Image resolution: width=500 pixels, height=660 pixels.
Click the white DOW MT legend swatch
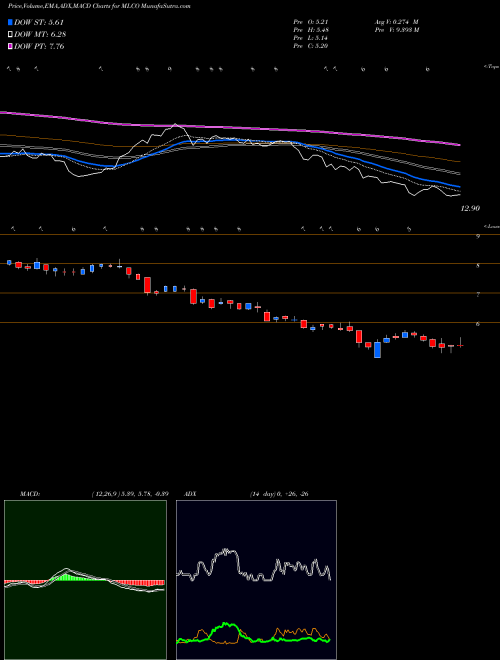pyautogui.click(x=10, y=35)
